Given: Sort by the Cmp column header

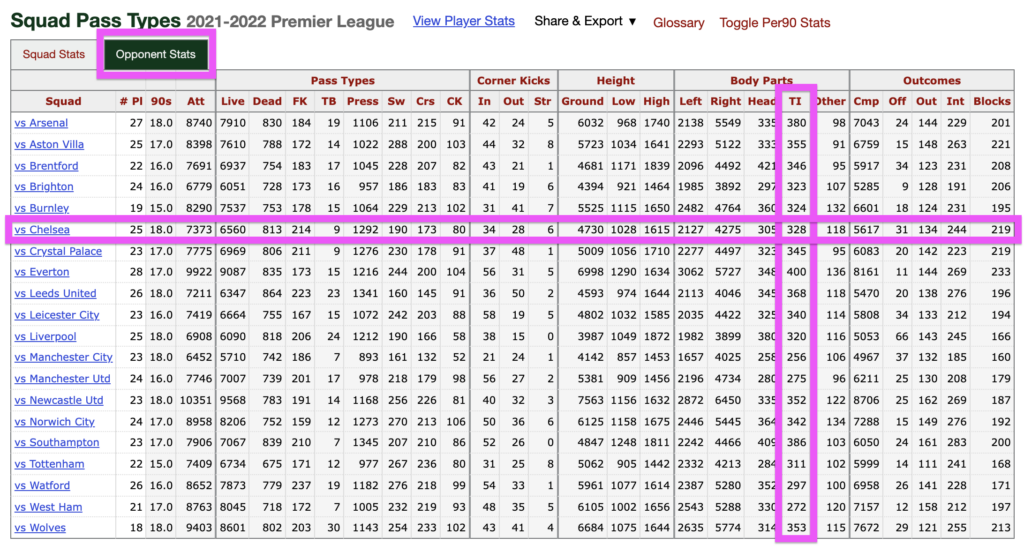Looking at the screenshot, I should point(866,101).
